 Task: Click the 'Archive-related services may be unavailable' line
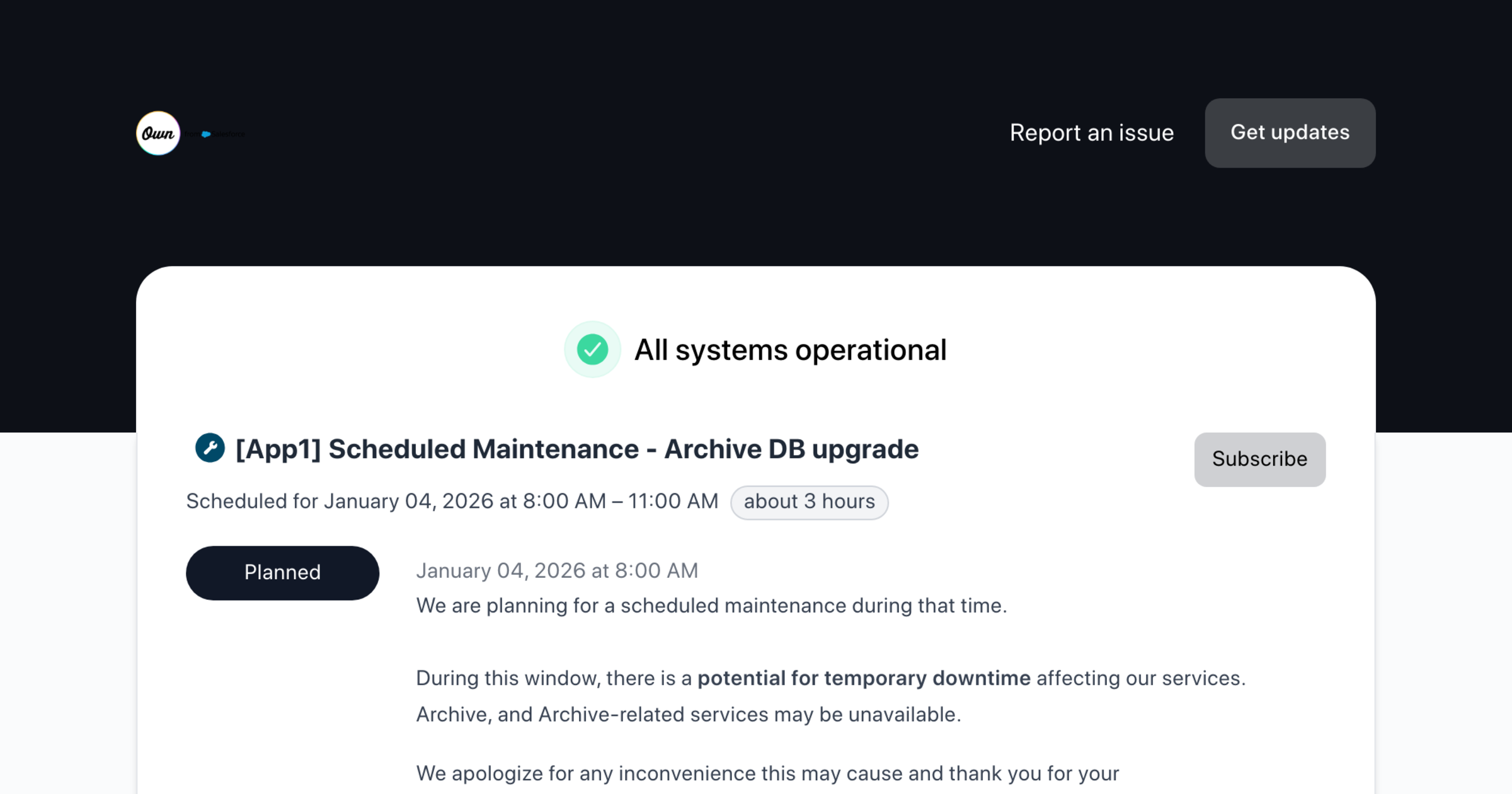(688, 715)
